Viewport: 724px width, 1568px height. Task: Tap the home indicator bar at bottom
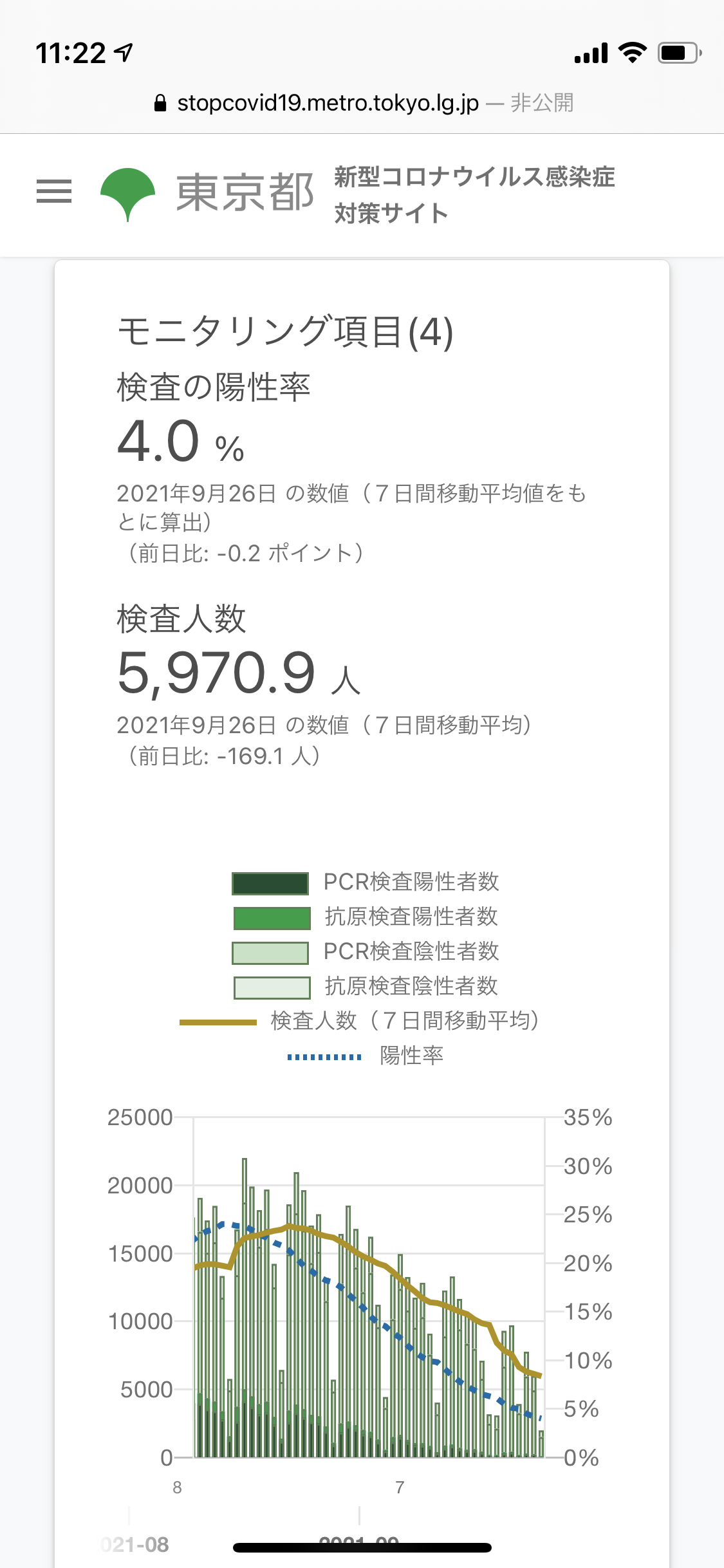pyautogui.click(x=362, y=1547)
